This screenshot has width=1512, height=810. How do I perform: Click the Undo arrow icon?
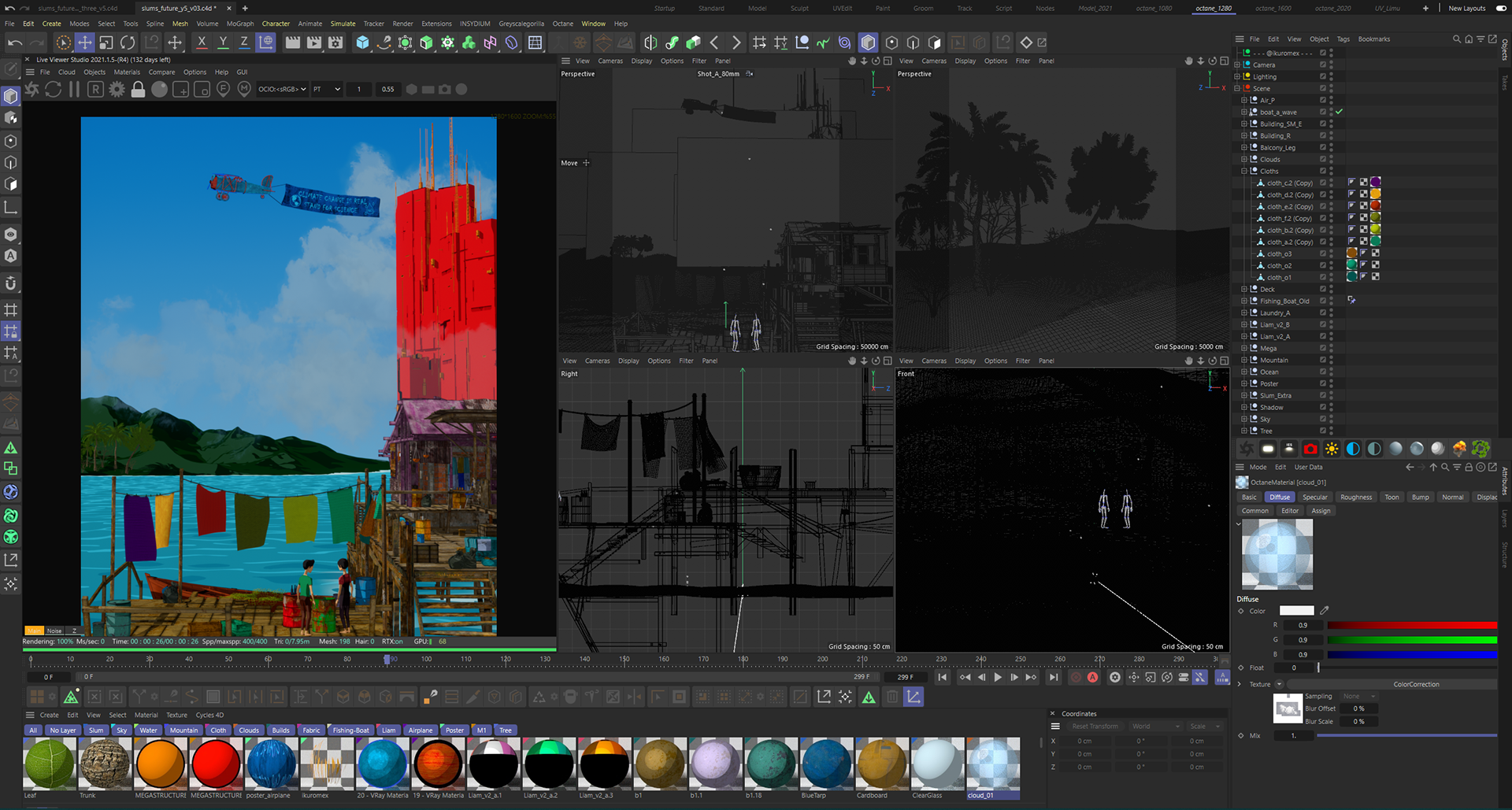[15, 43]
